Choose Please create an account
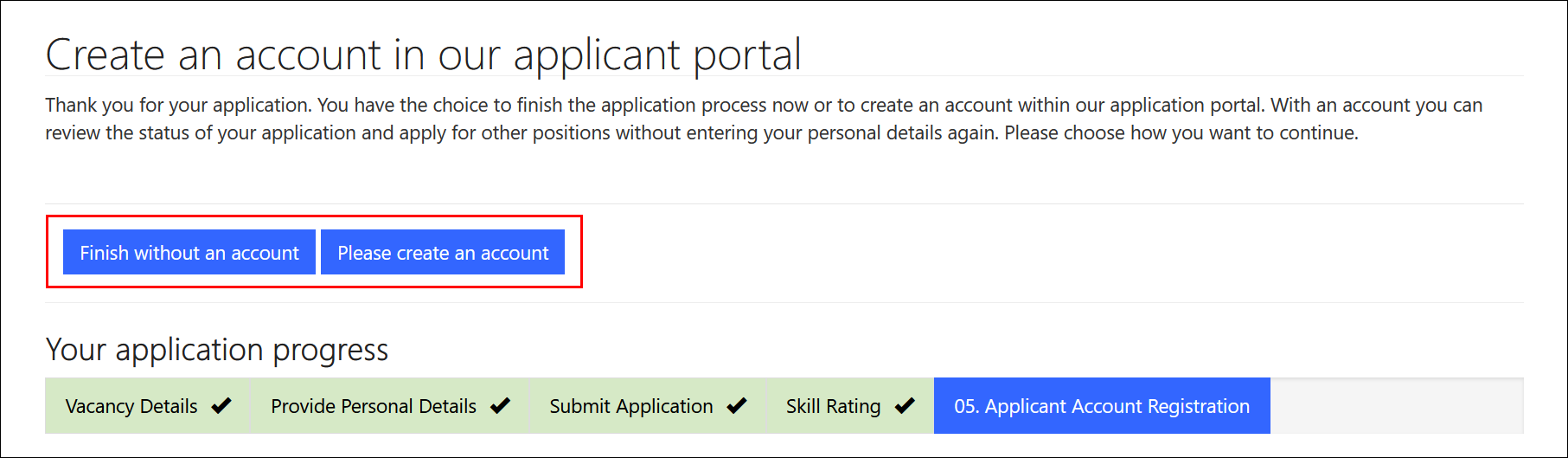Viewport: 1568px width, 458px height. pyautogui.click(x=443, y=252)
